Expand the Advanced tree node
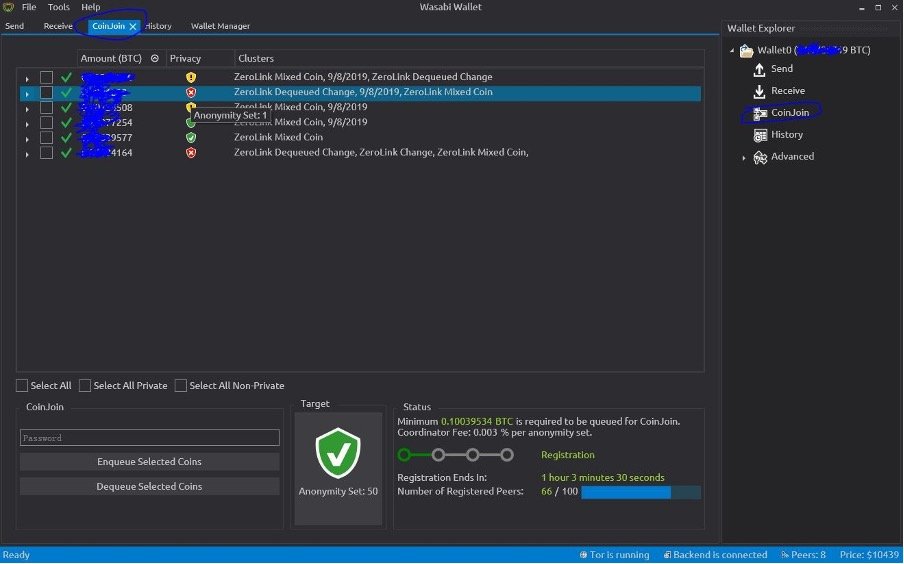Image resolution: width=904 pixels, height=564 pixels. [x=744, y=157]
